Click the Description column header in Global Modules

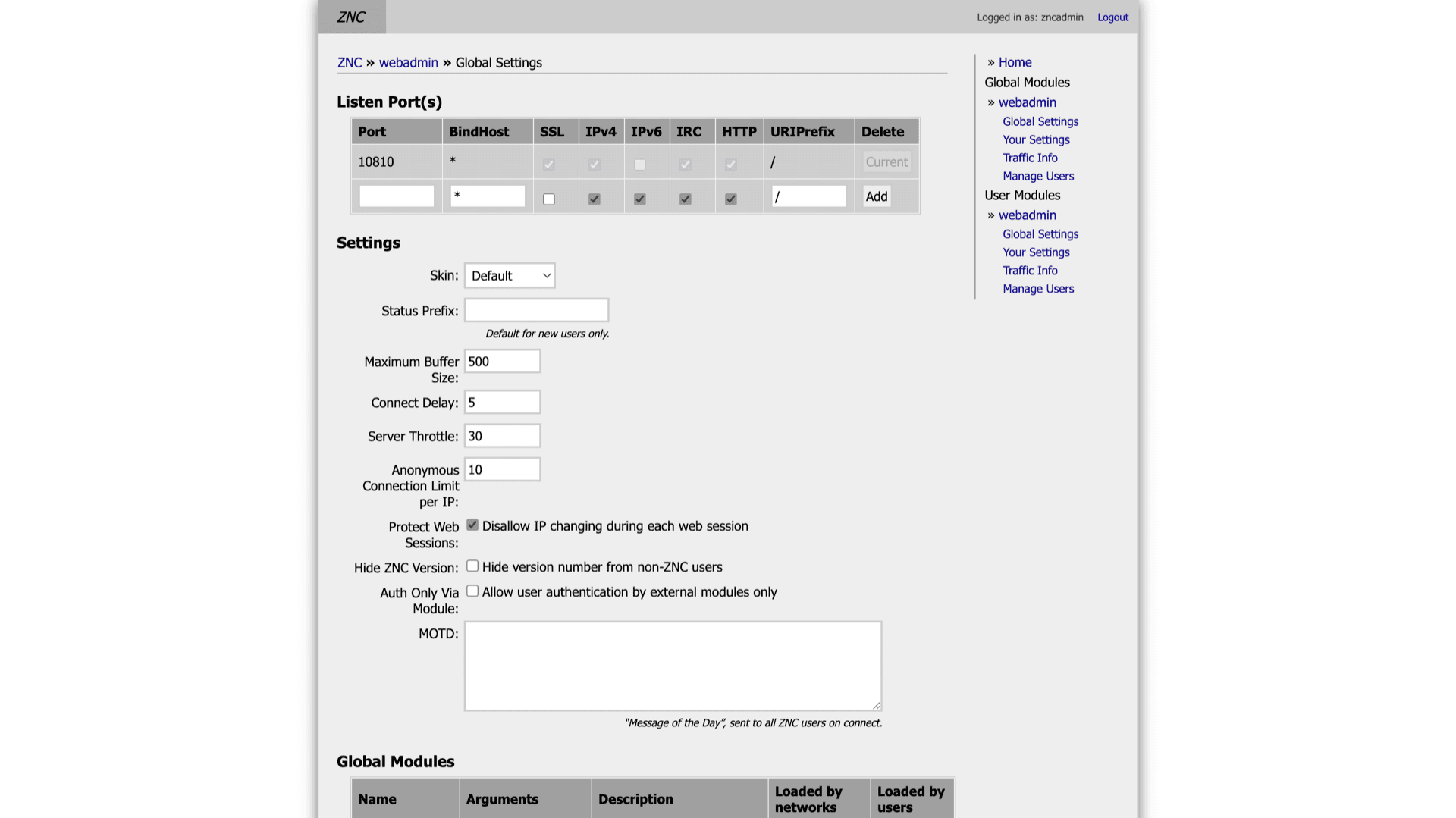click(679, 799)
